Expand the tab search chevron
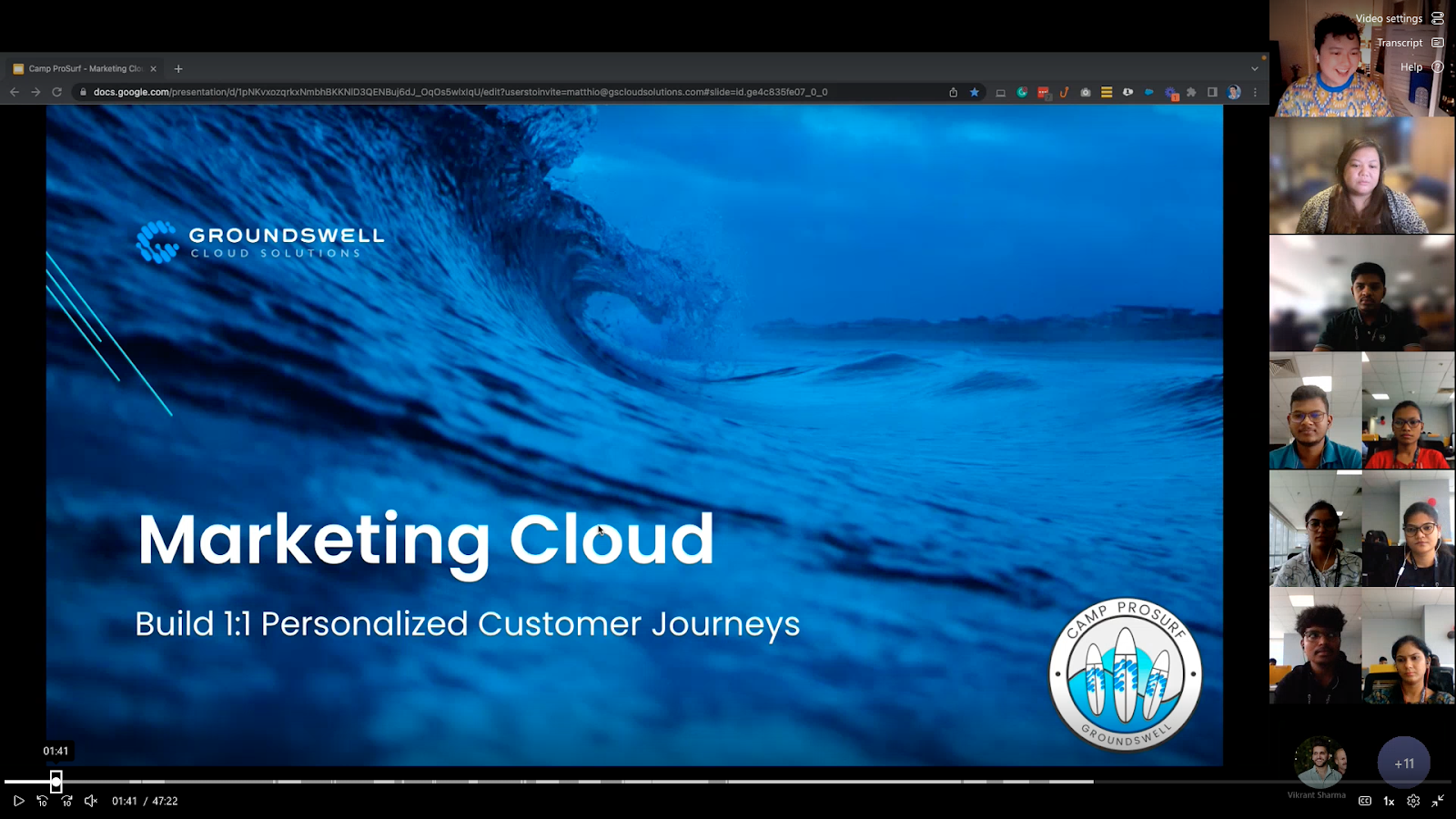Screen dimensions: 1456x819 (1255, 68)
